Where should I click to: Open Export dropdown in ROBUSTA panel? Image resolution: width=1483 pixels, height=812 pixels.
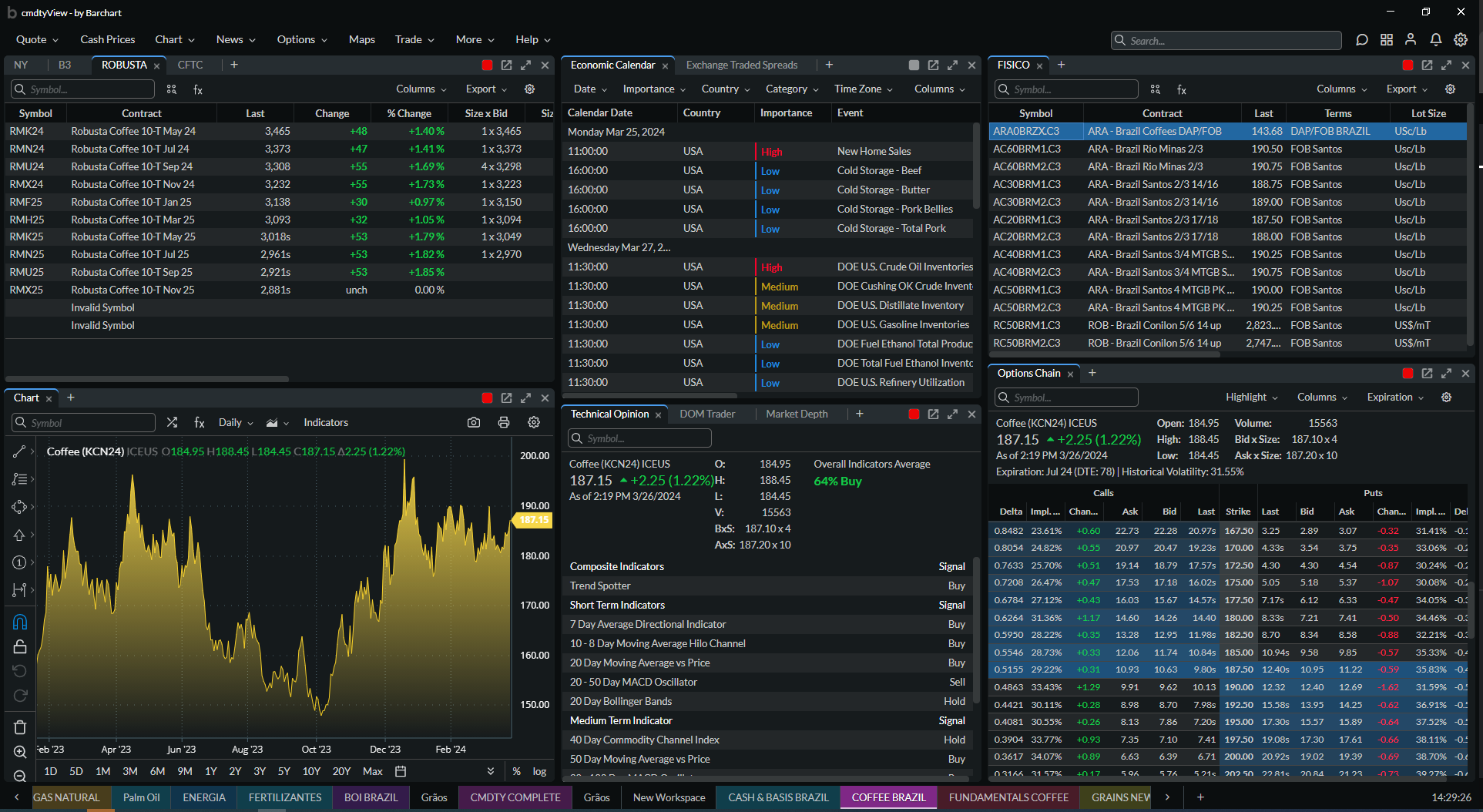click(x=486, y=89)
